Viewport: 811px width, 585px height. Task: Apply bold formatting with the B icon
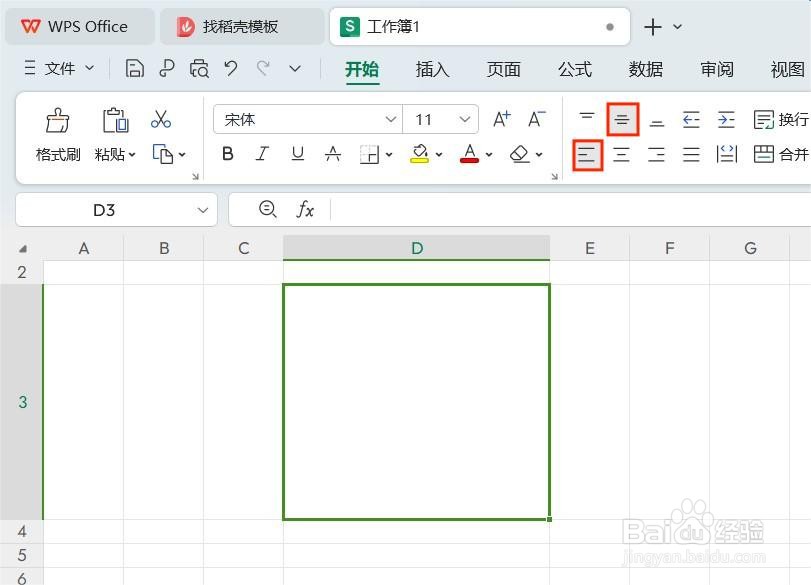[227, 154]
